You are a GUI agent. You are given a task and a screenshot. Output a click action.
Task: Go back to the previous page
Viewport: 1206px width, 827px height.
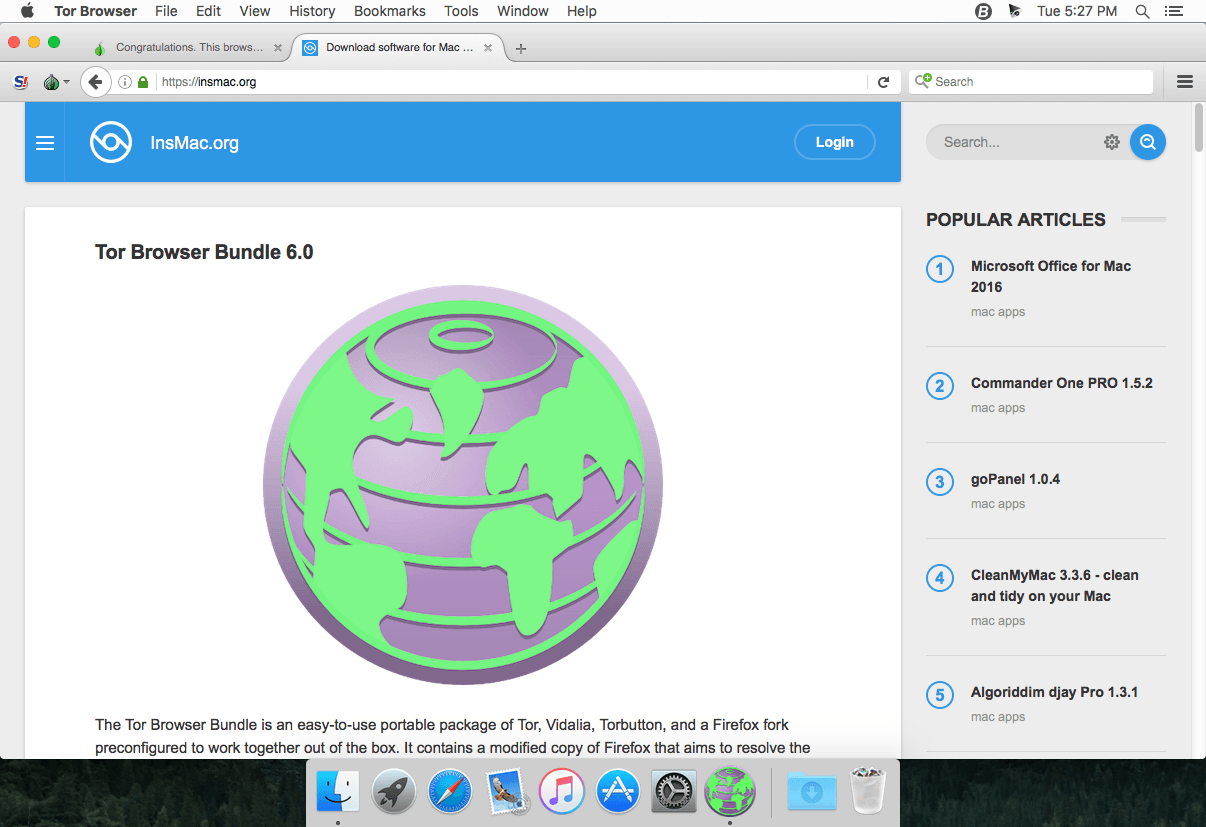95,82
